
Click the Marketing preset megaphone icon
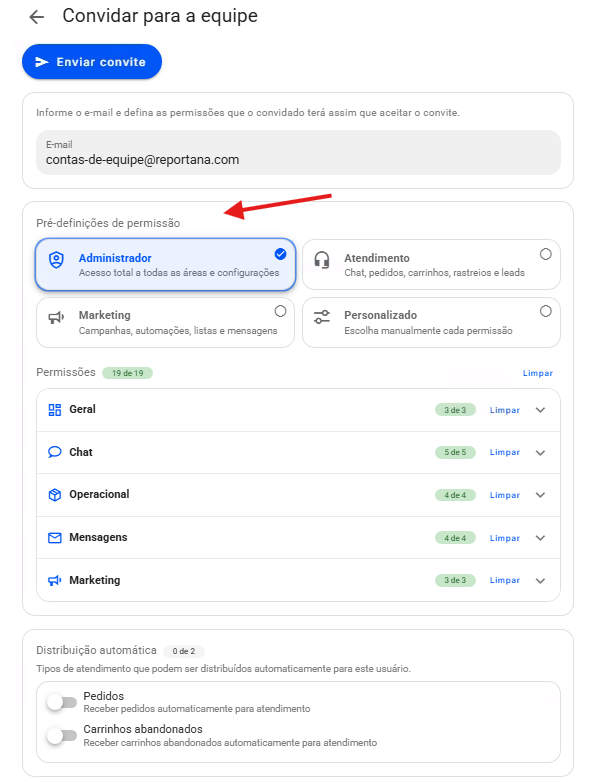pos(56,317)
